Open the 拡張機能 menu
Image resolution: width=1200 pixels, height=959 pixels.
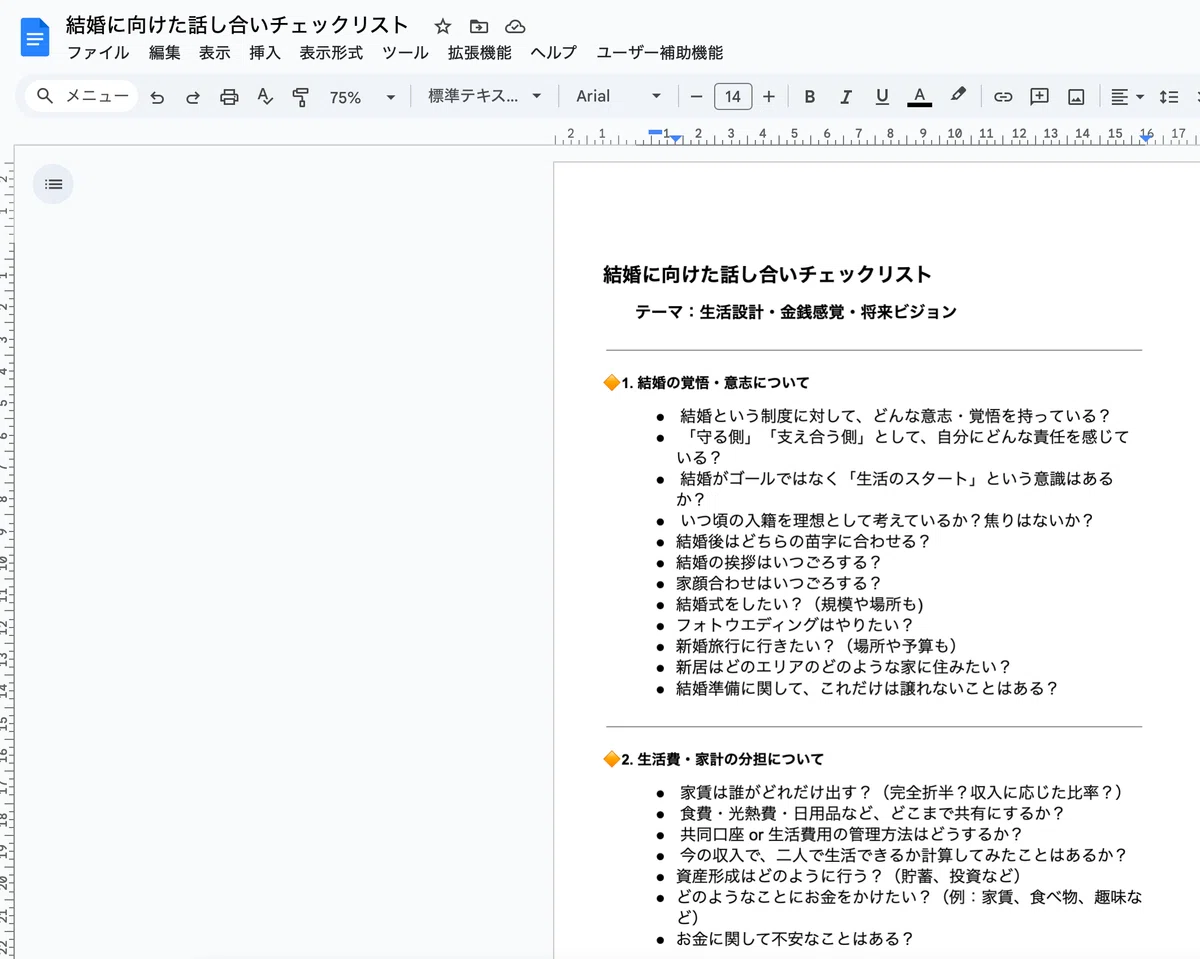[479, 53]
